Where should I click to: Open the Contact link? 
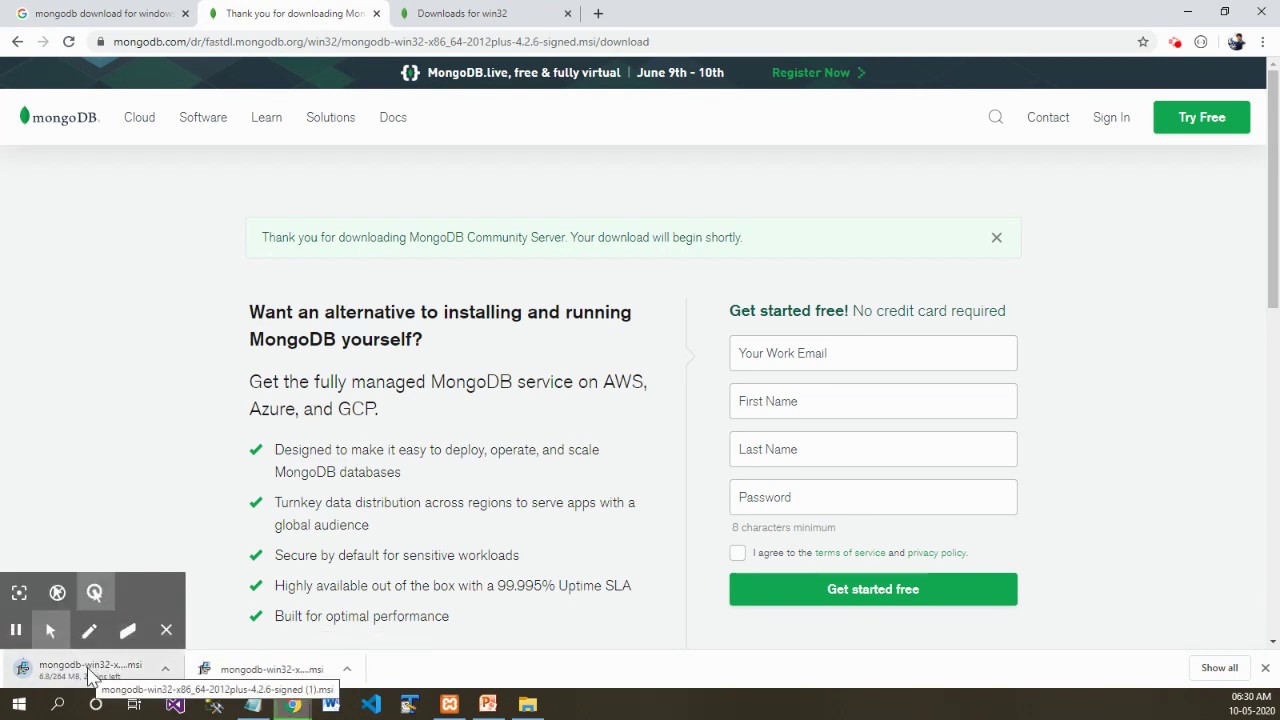1048,117
